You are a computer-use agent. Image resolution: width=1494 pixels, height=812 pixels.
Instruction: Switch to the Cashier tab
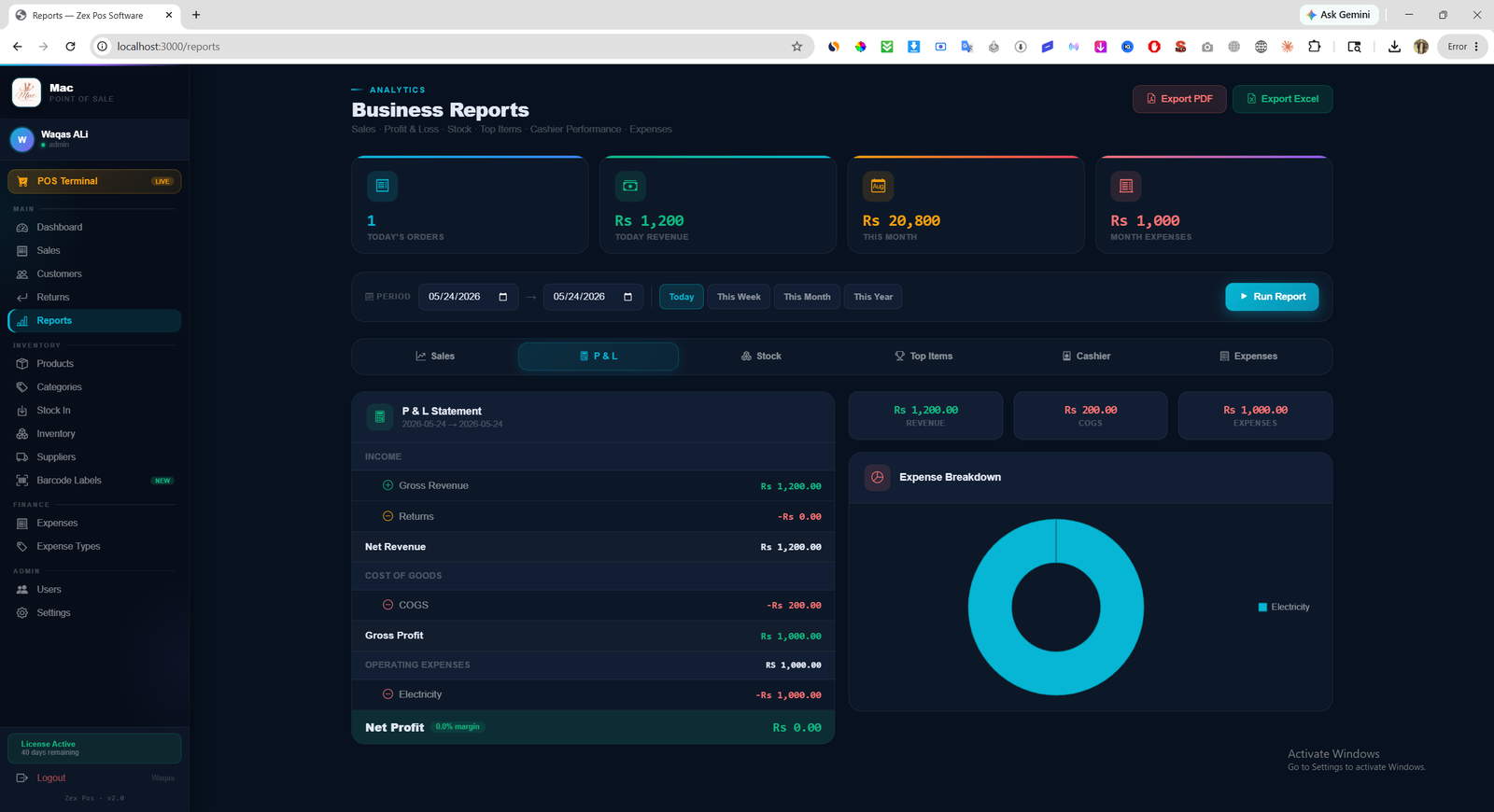click(1086, 357)
